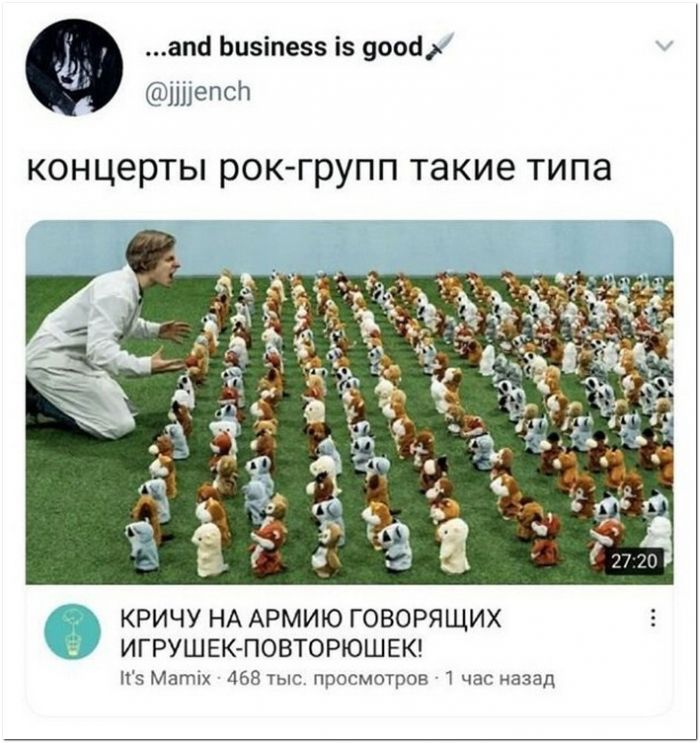Viewport: 700px width, 743px height.
Task: Click the @jjjjench username handle
Action: pyautogui.click(x=198, y=91)
